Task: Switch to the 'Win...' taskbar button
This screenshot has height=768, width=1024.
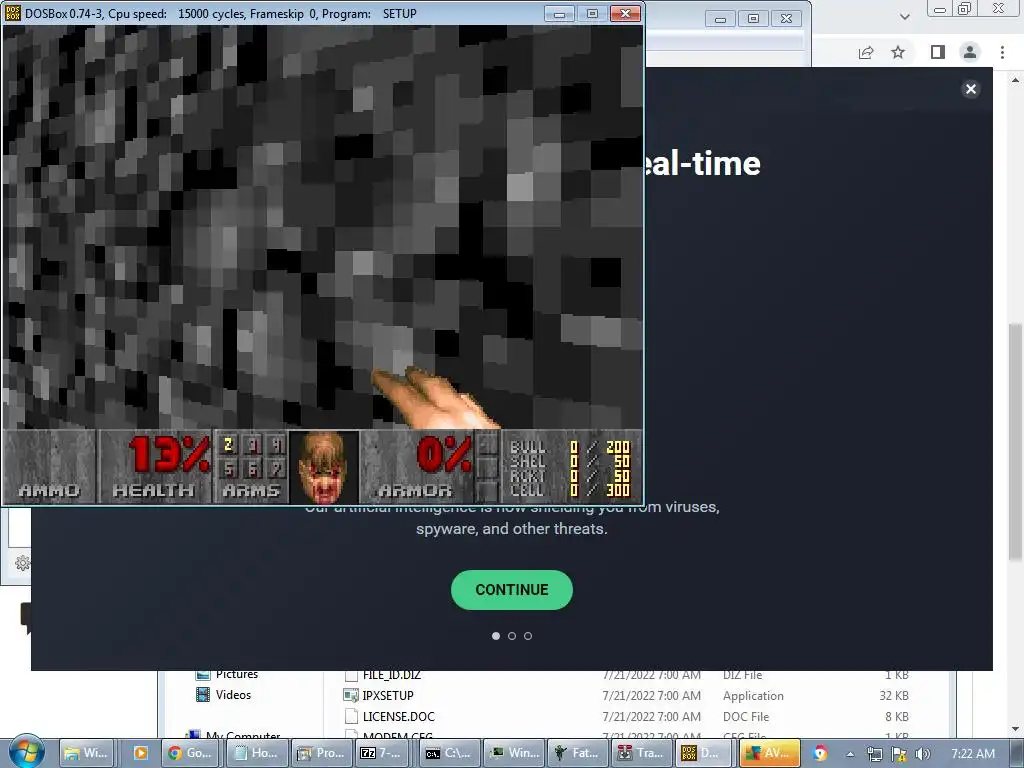Action: [x=515, y=753]
